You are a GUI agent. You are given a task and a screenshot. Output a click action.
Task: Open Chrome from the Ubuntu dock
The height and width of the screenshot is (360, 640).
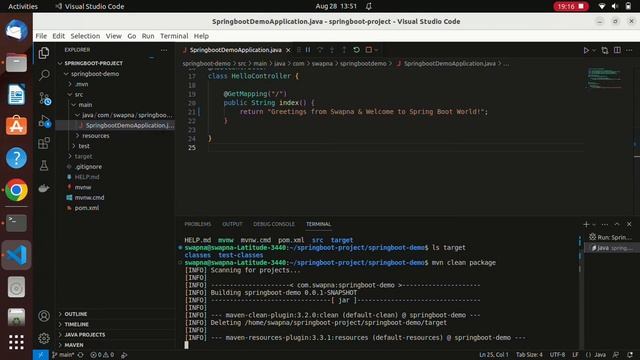pyautogui.click(x=16, y=190)
